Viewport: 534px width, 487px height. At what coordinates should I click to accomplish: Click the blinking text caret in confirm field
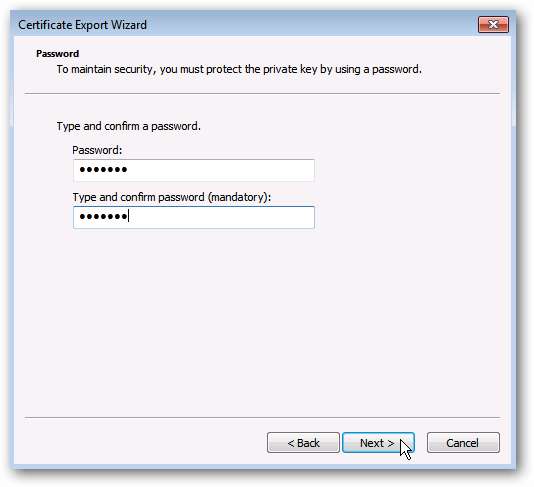[128, 216]
